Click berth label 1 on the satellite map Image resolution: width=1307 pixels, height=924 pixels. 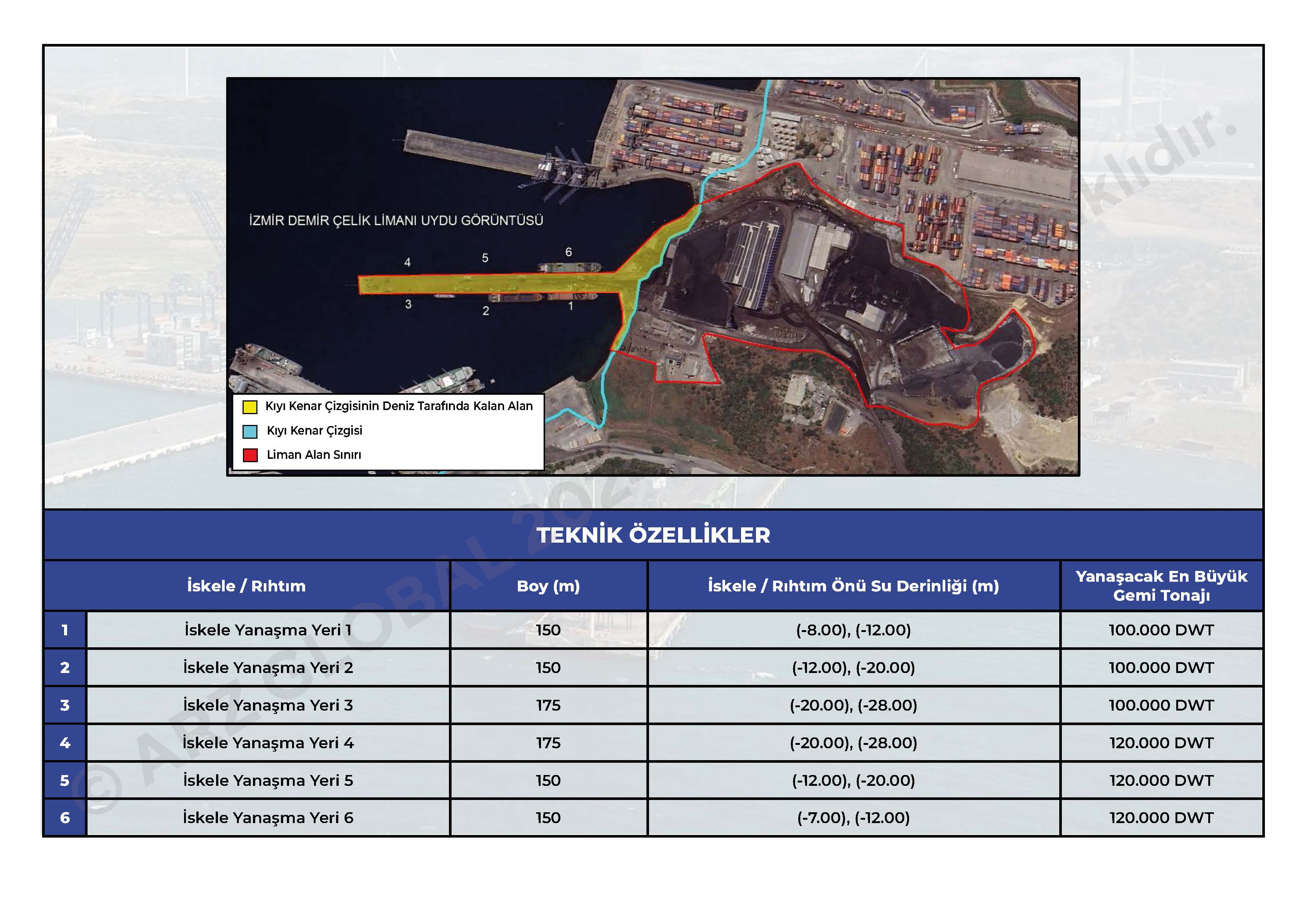(x=570, y=306)
